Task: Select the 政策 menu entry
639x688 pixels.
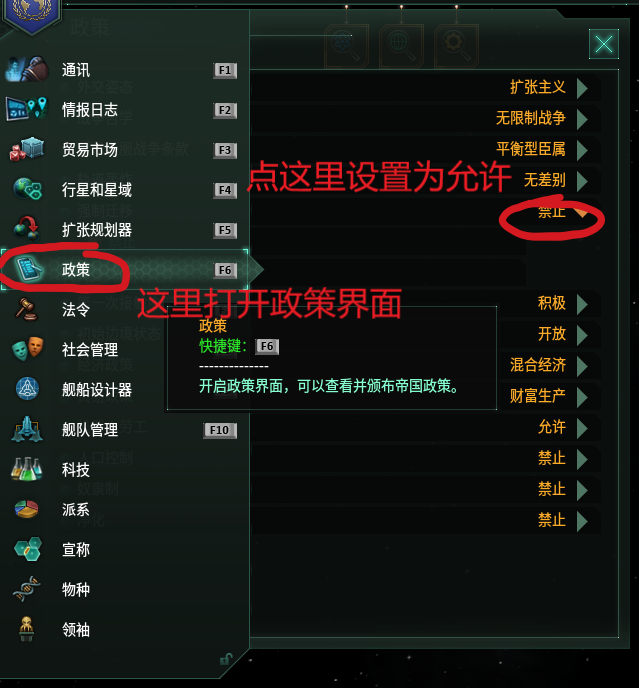Action: [125, 269]
